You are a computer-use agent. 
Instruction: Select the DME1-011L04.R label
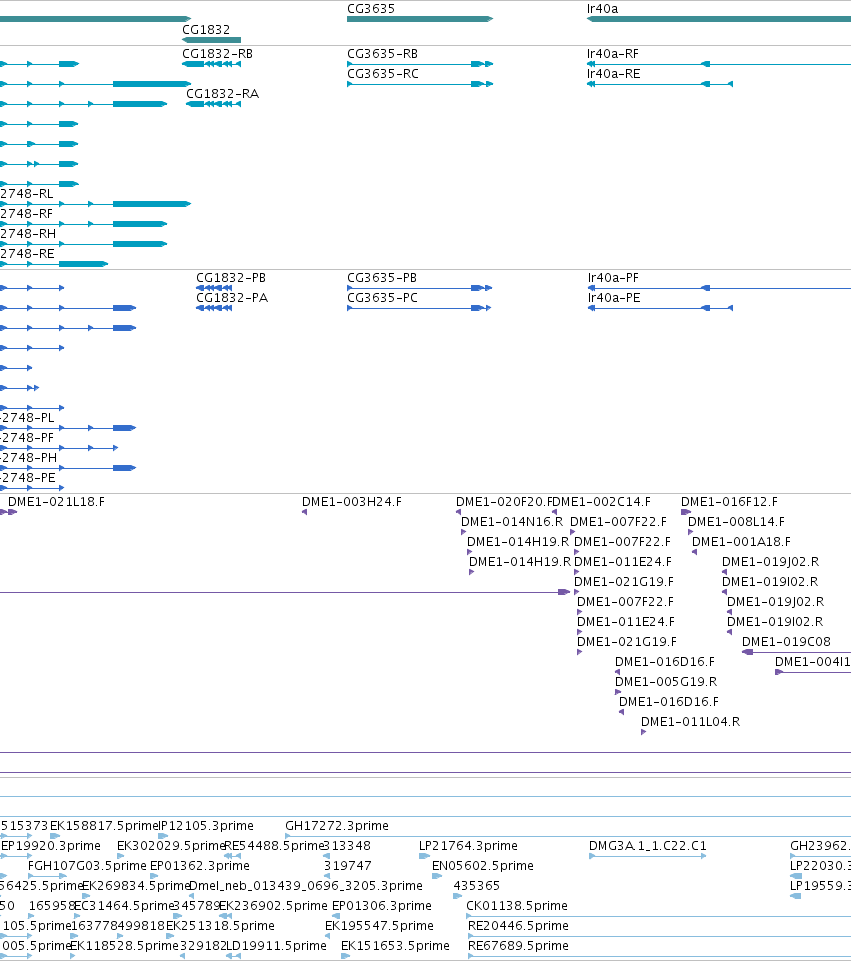tap(690, 722)
